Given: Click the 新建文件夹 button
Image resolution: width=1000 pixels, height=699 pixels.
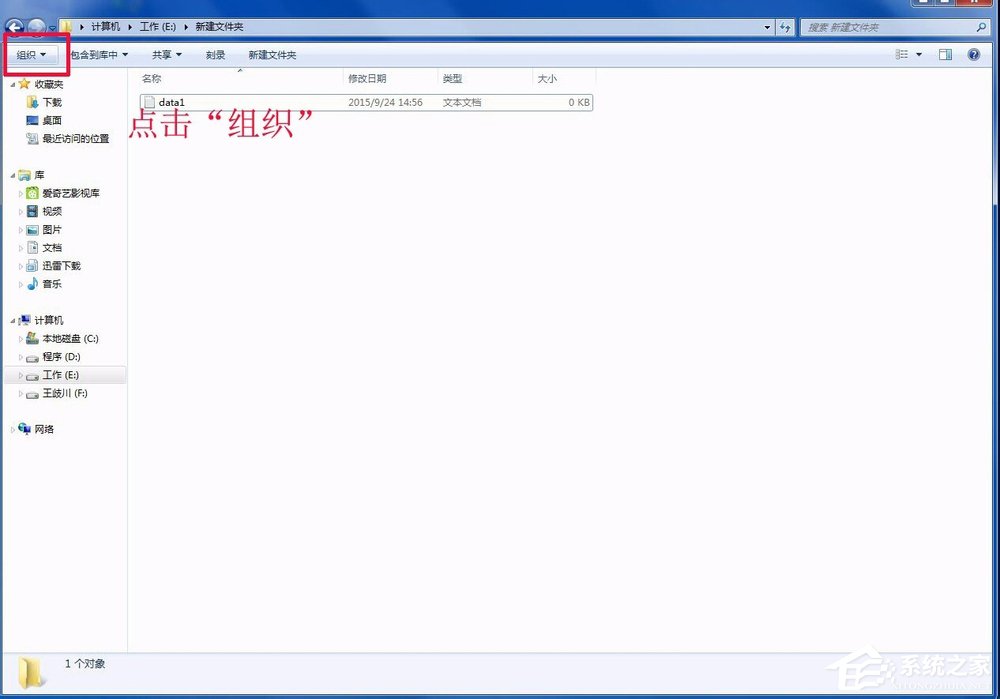Looking at the screenshot, I should pyautogui.click(x=271, y=55).
